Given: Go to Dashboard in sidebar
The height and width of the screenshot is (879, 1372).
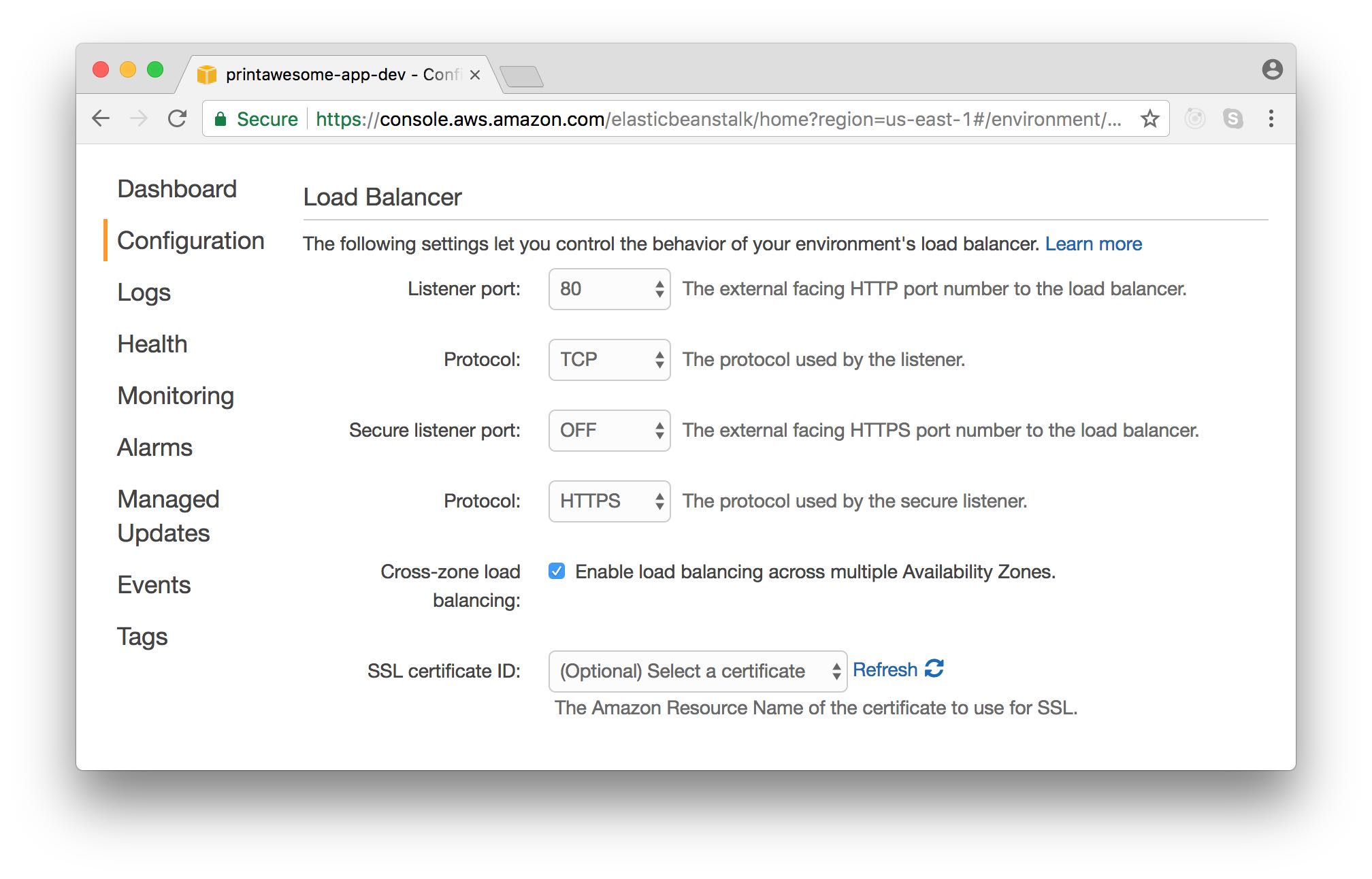Looking at the screenshot, I should [177, 188].
